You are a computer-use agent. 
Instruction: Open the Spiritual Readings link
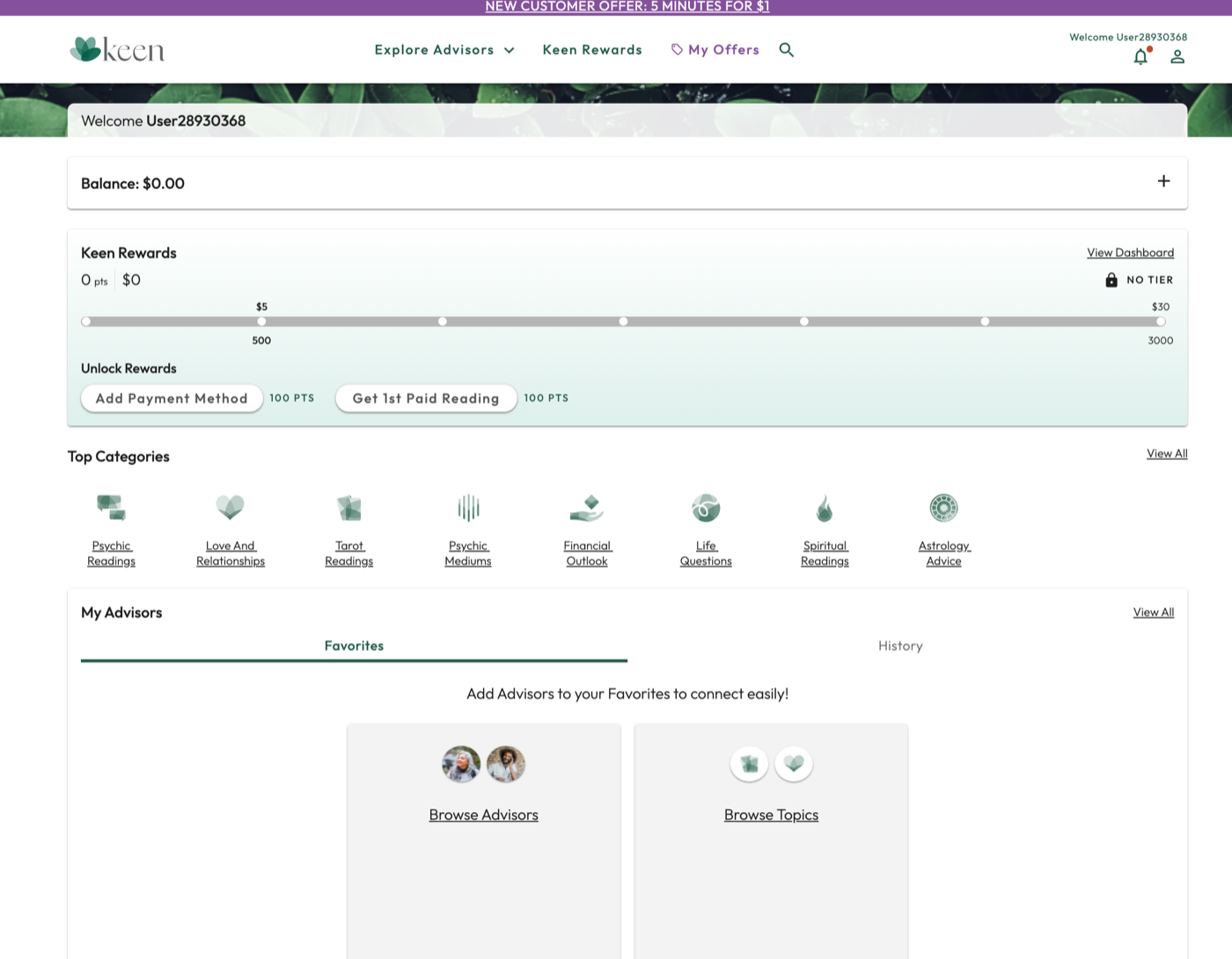tap(825, 553)
